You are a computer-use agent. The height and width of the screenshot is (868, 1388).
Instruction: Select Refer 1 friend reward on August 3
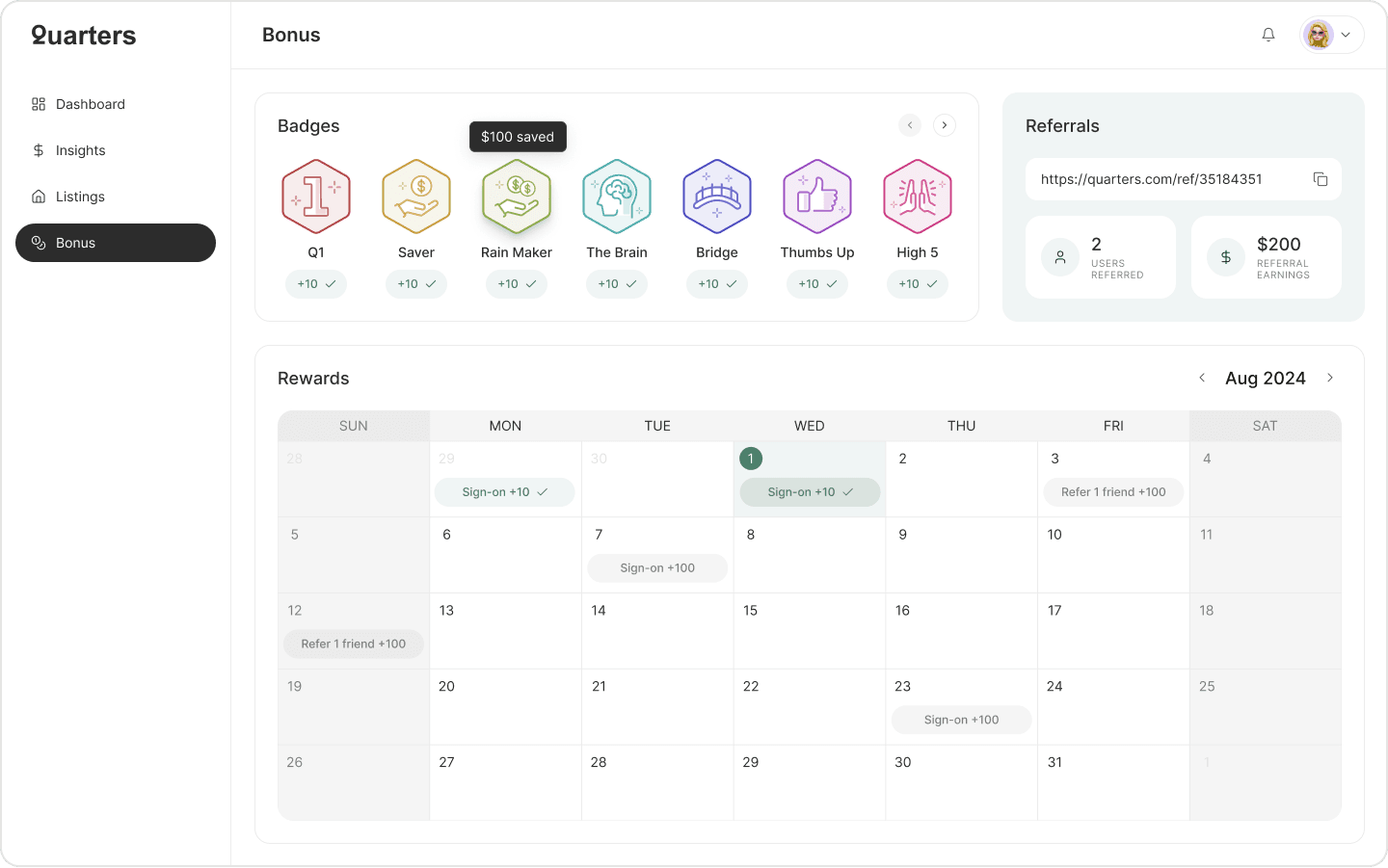click(1113, 491)
